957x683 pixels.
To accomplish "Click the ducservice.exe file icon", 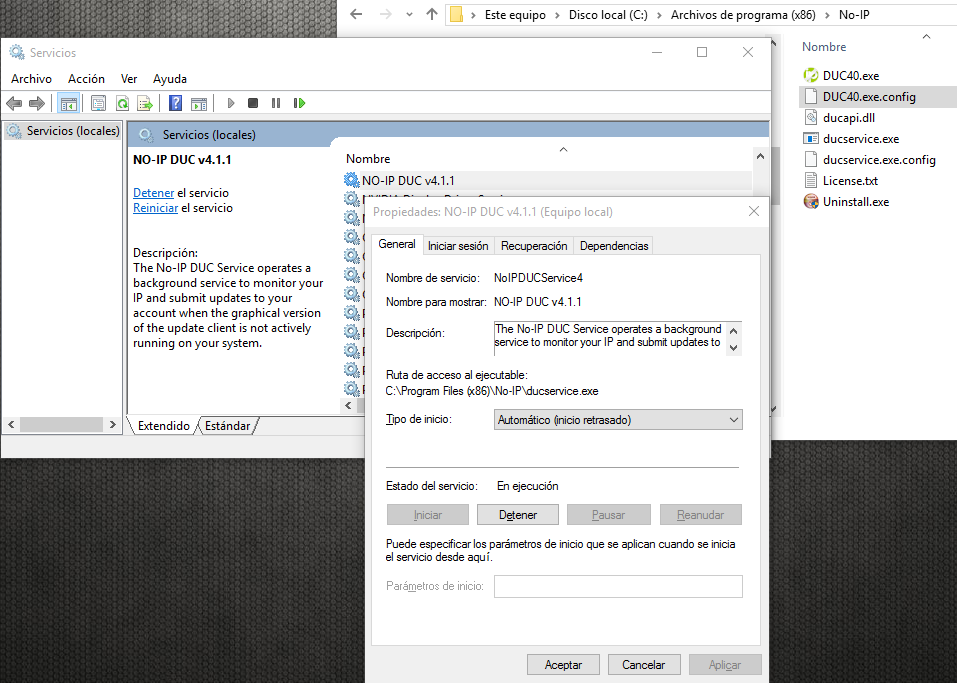I will [811, 139].
